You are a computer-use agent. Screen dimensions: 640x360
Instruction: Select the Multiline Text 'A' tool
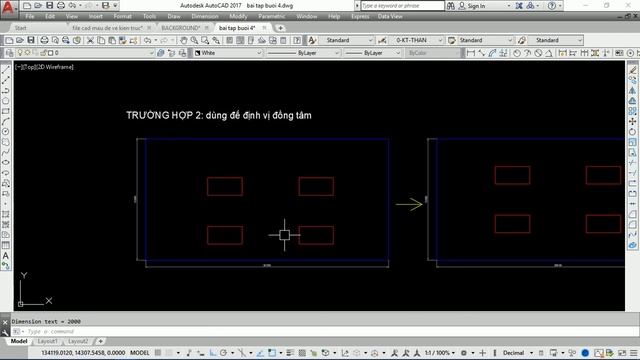(6, 256)
